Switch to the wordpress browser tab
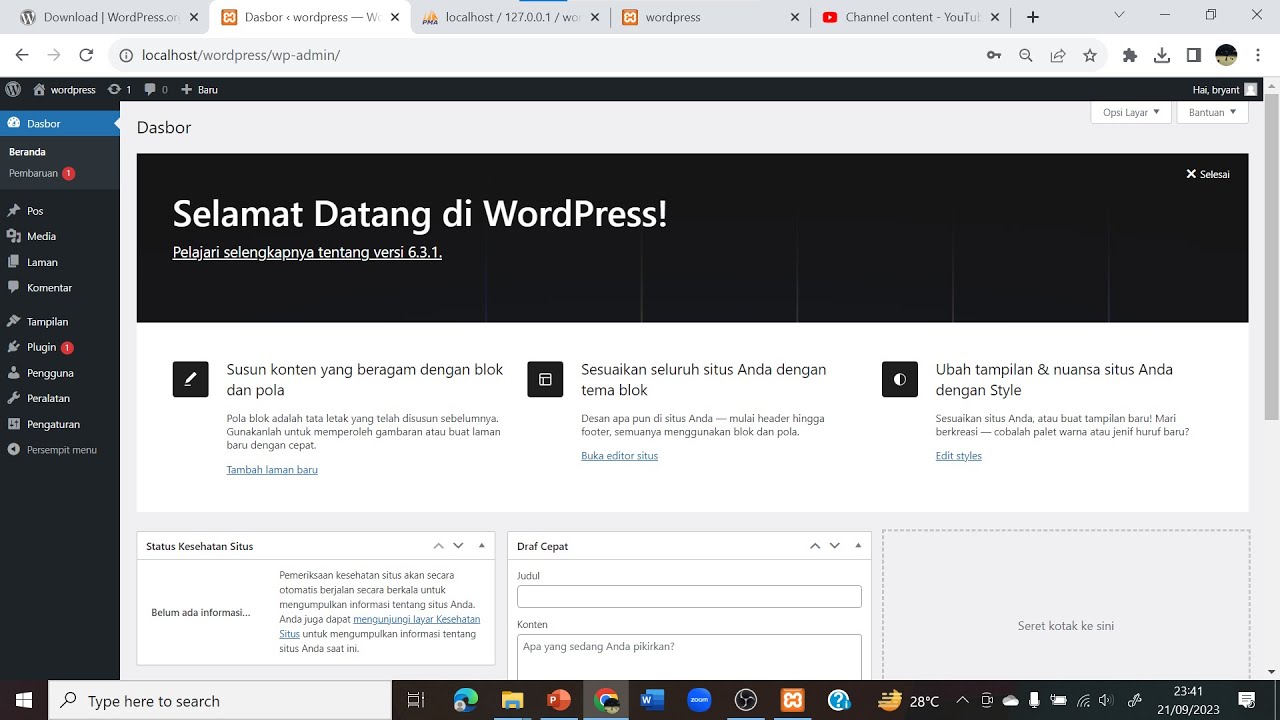The image size is (1280, 720). 711,17
